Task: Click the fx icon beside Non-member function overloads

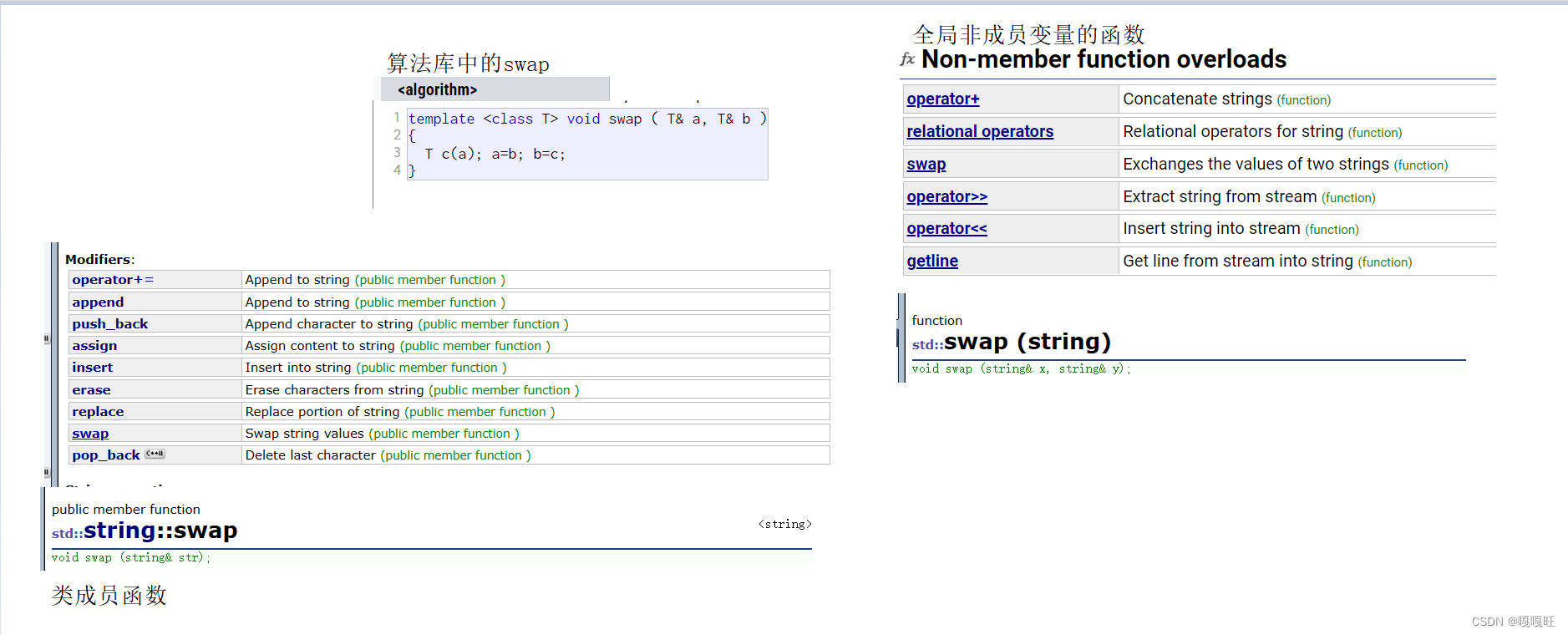Action: 907,59
